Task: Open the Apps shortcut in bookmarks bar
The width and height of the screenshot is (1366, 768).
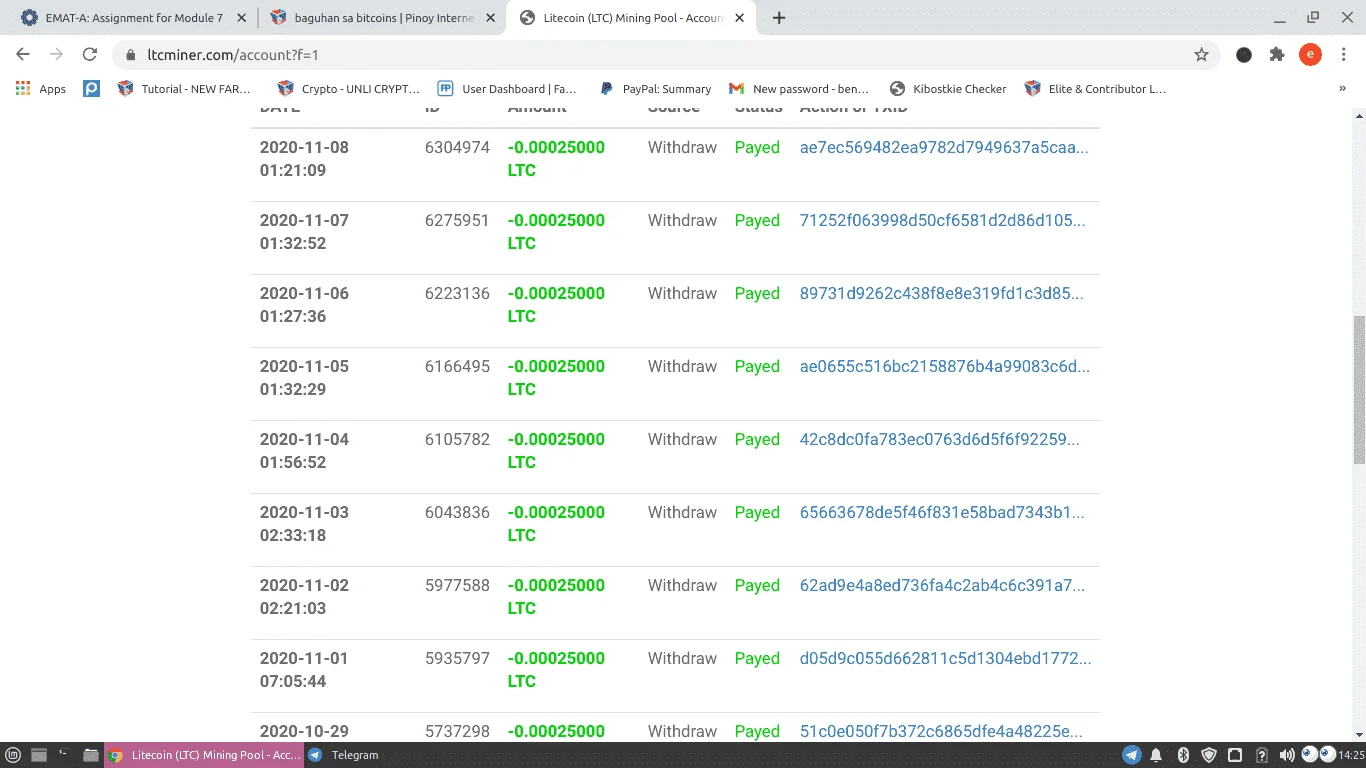Action: (x=41, y=89)
